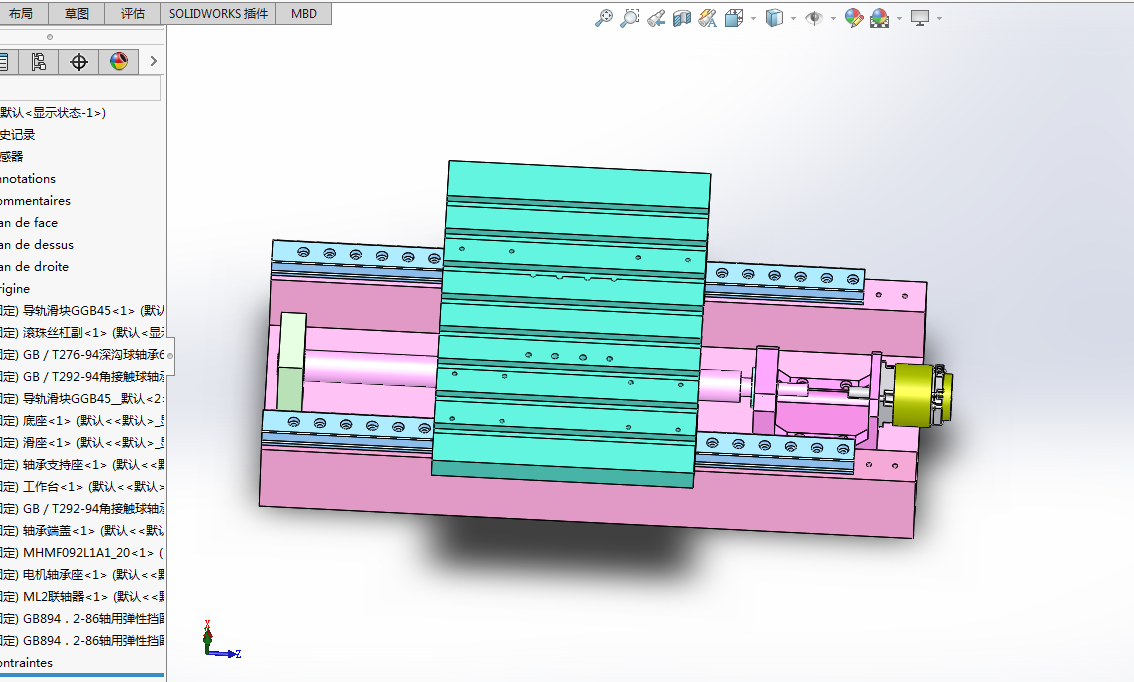Click the yellow servo motor in the model
Image resolution: width=1134 pixels, height=682 pixels.
click(x=916, y=396)
